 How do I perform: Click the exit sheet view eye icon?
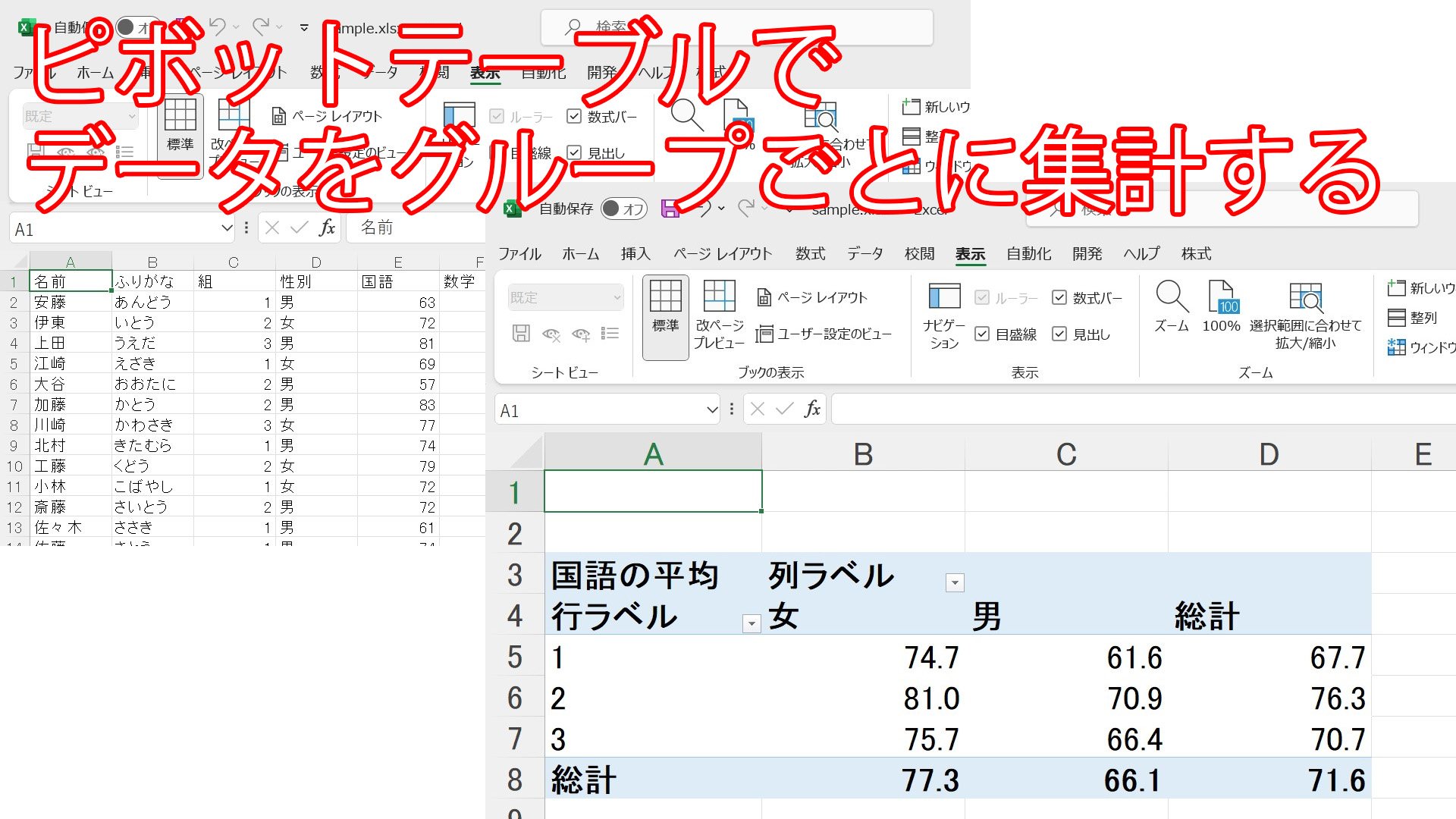click(551, 334)
